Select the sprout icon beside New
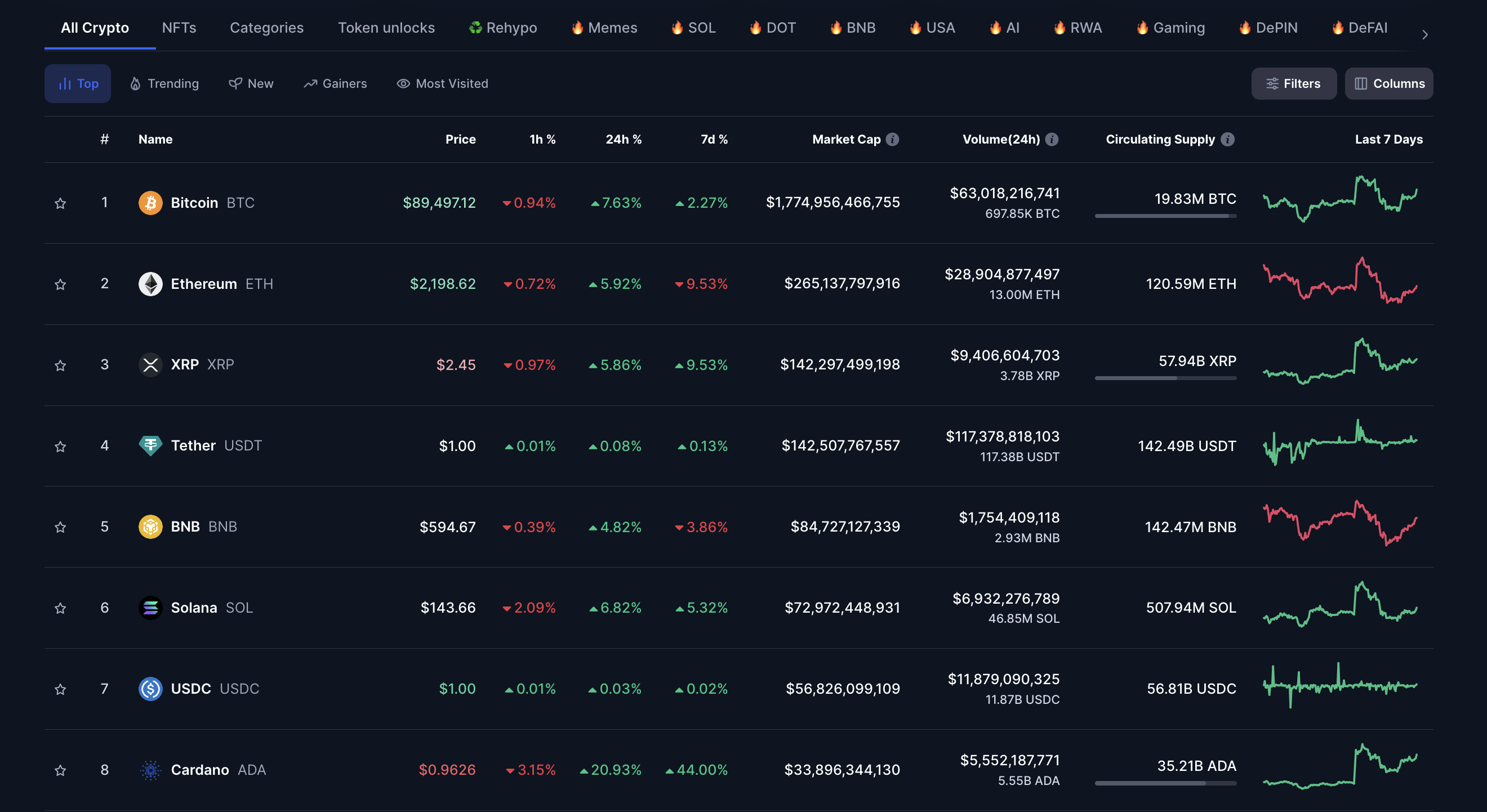The width and height of the screenshot is (1487, 812). point(235,84)
